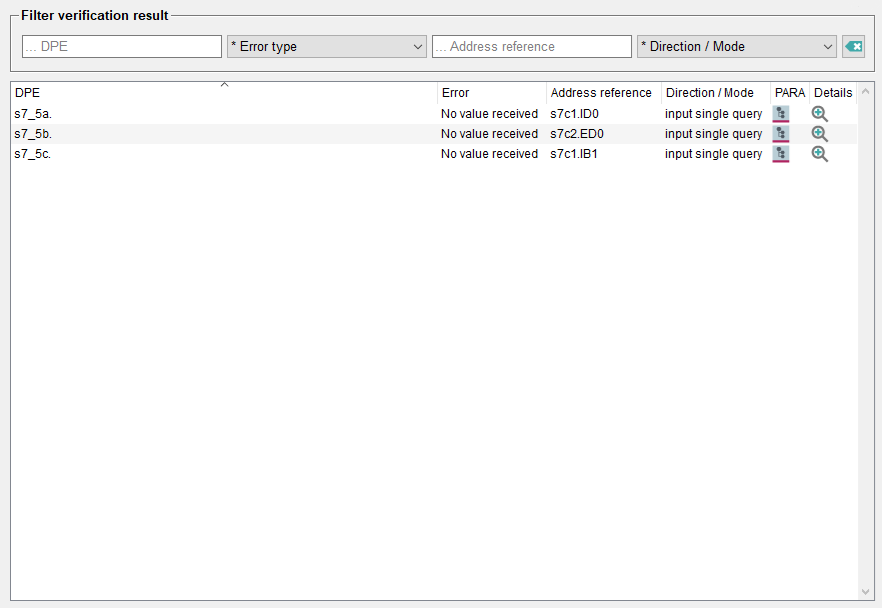
Task: Click the scrollbar down arrow
Action: 865,591
